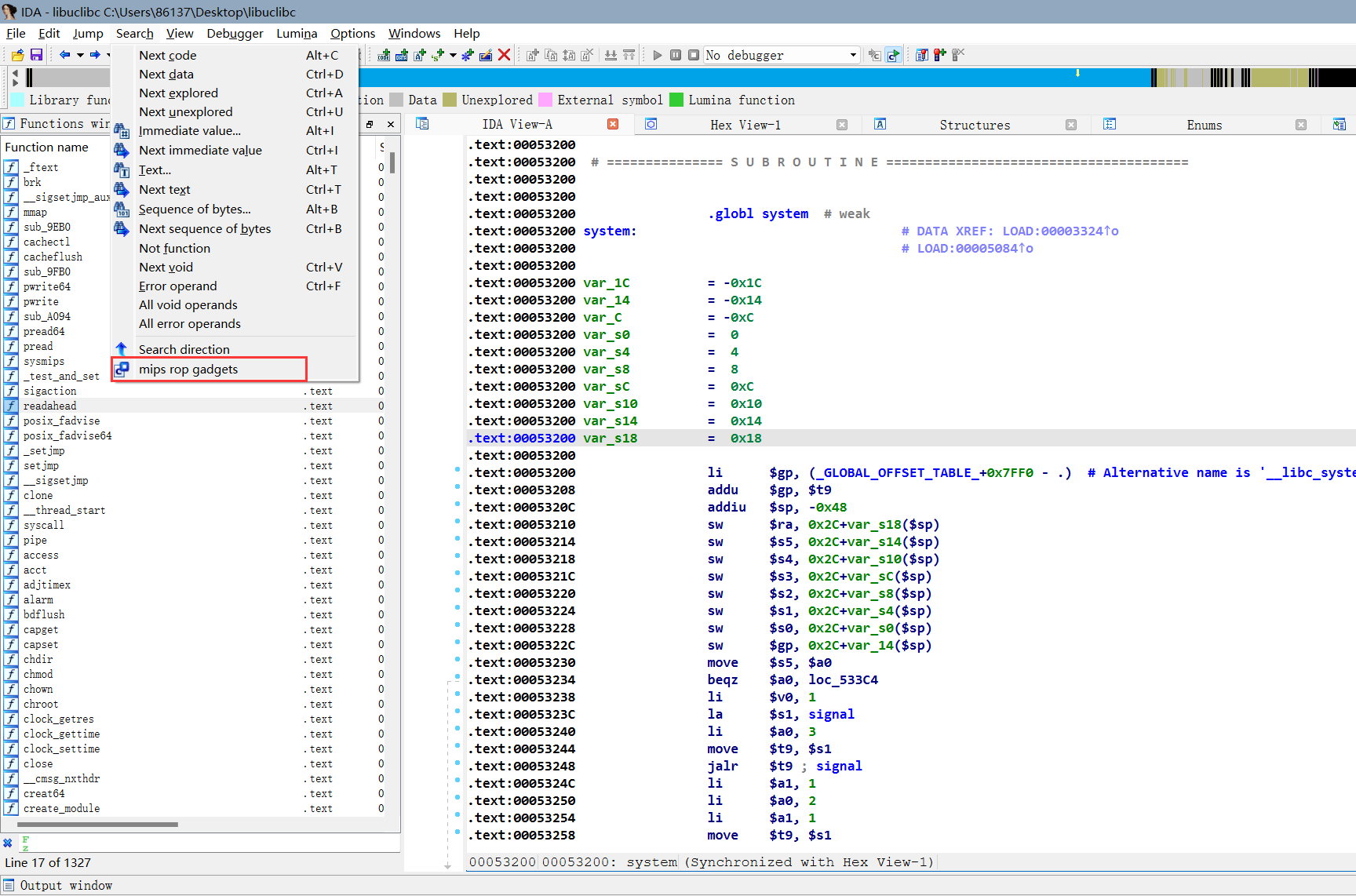The image size is (1356, 896).
Task: Click the pencil edit toolbar icon
Action: tap(486, 55)
